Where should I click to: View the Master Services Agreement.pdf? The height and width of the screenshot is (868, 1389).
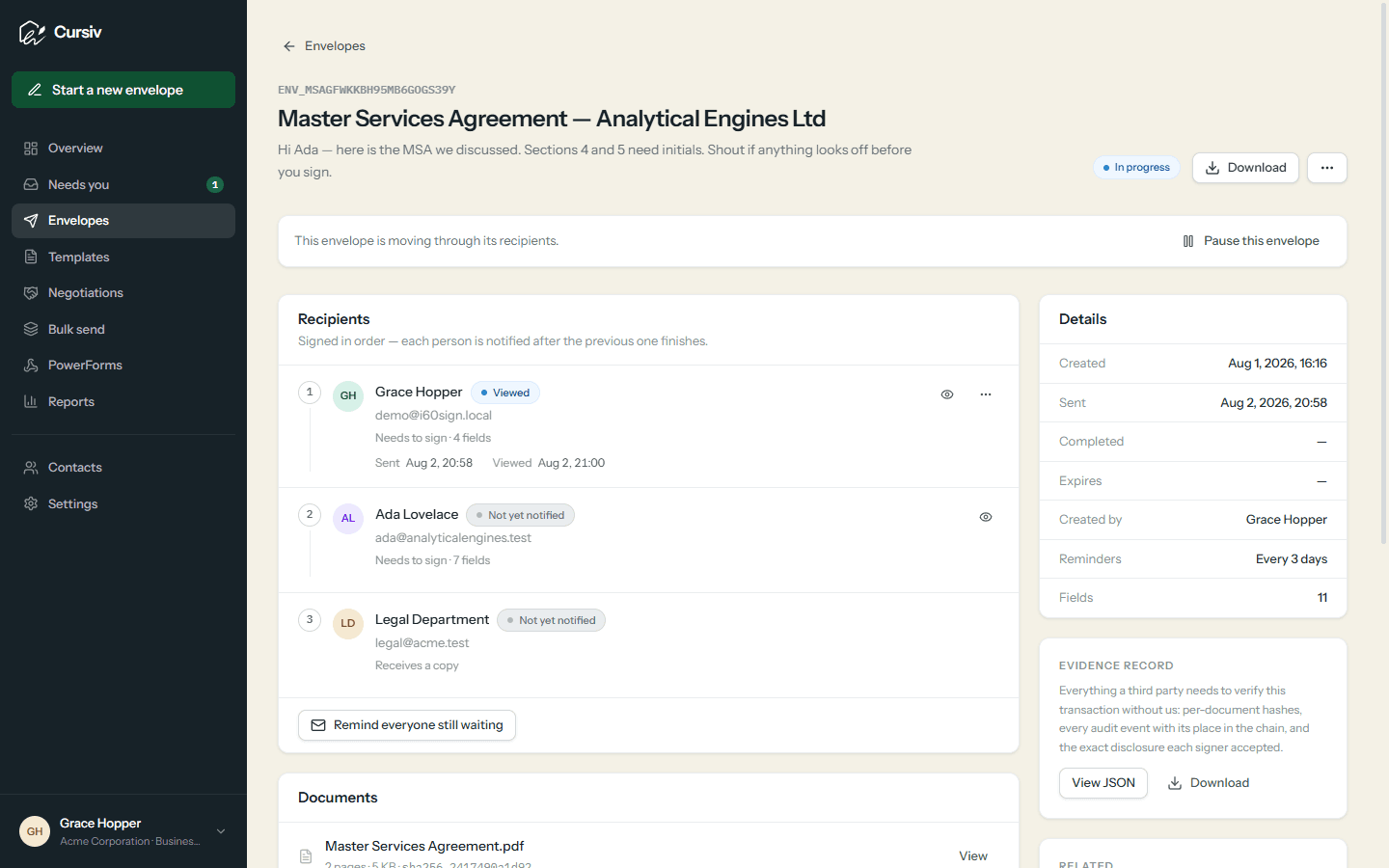pos(973,856)
